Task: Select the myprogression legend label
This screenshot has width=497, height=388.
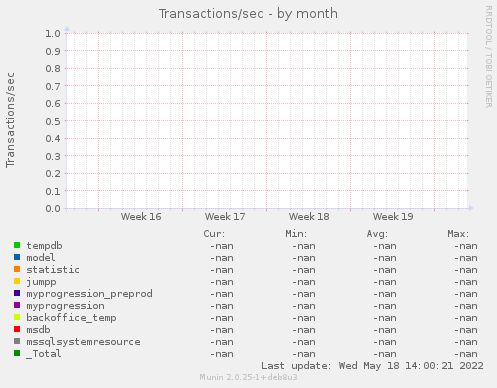Action: 65,306
